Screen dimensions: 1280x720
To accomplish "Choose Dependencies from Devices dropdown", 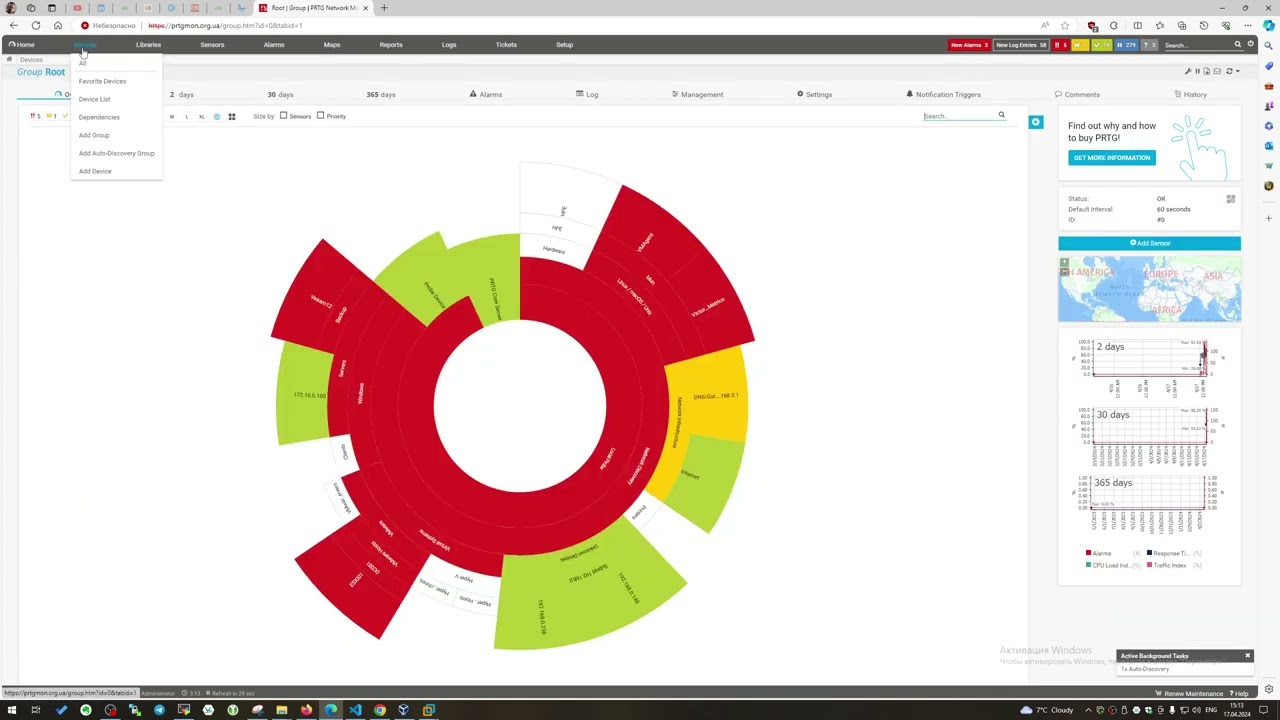I will (99, 117).
